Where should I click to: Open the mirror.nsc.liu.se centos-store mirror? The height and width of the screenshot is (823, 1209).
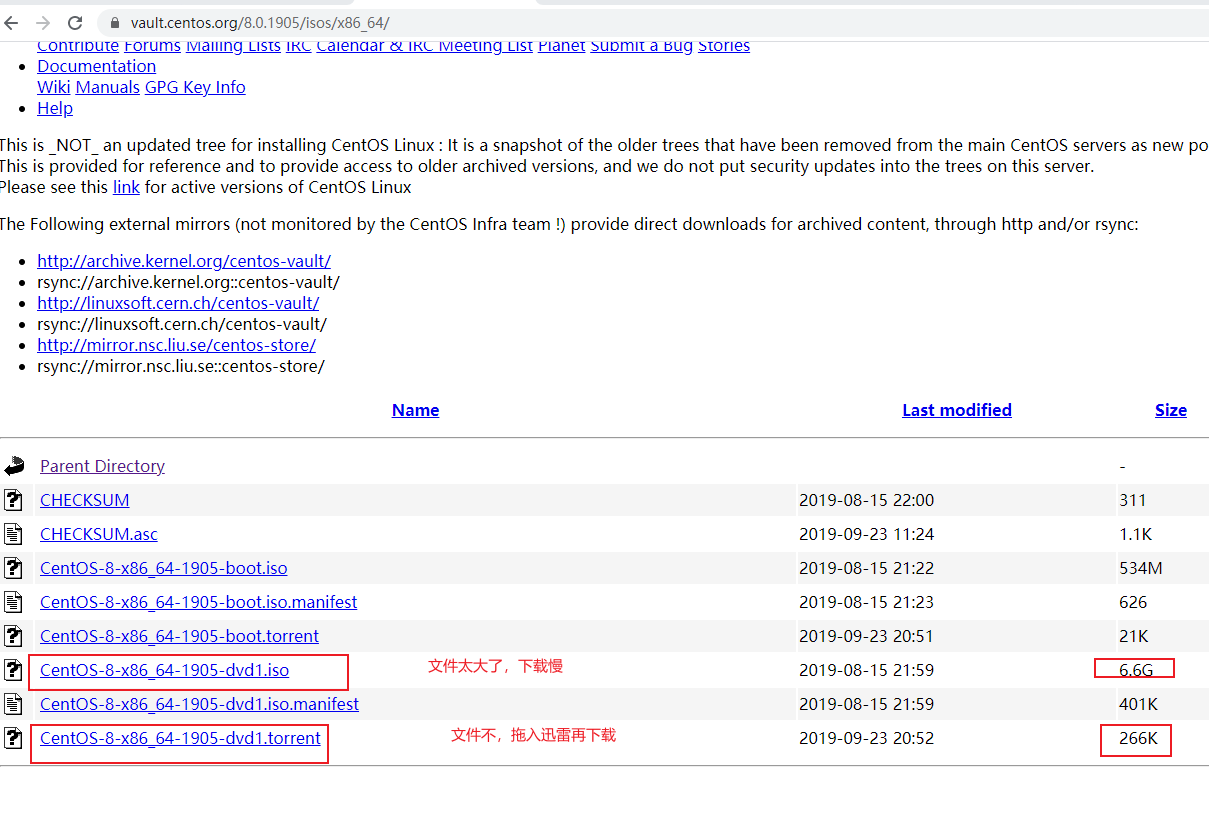[x=177, y=345]
